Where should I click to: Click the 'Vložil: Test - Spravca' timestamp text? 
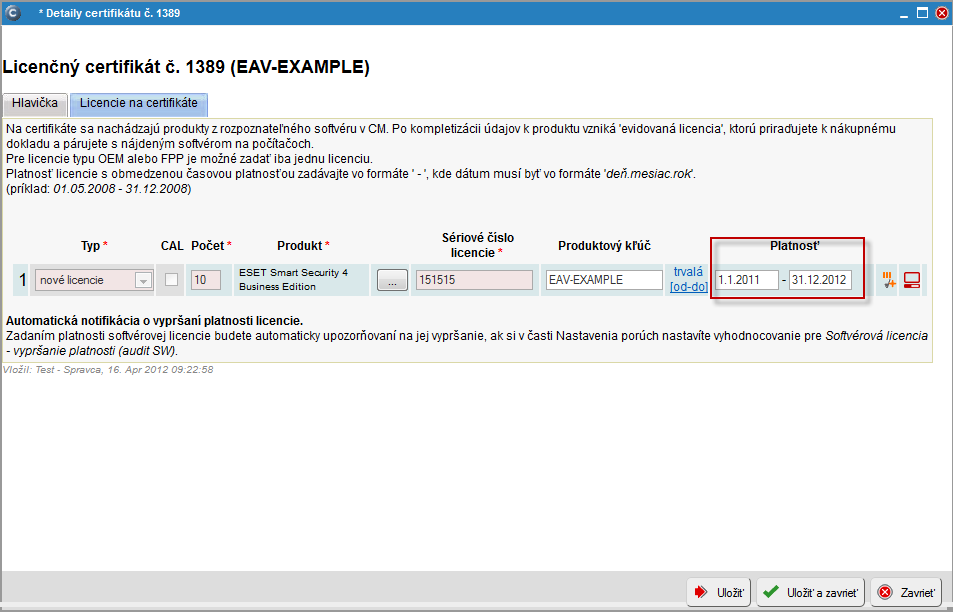pos(108,370)
